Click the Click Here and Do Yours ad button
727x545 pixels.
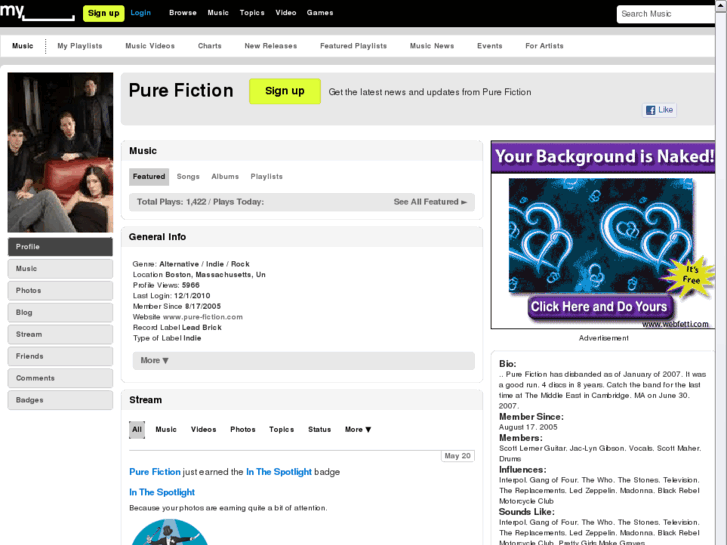[599, 307]
